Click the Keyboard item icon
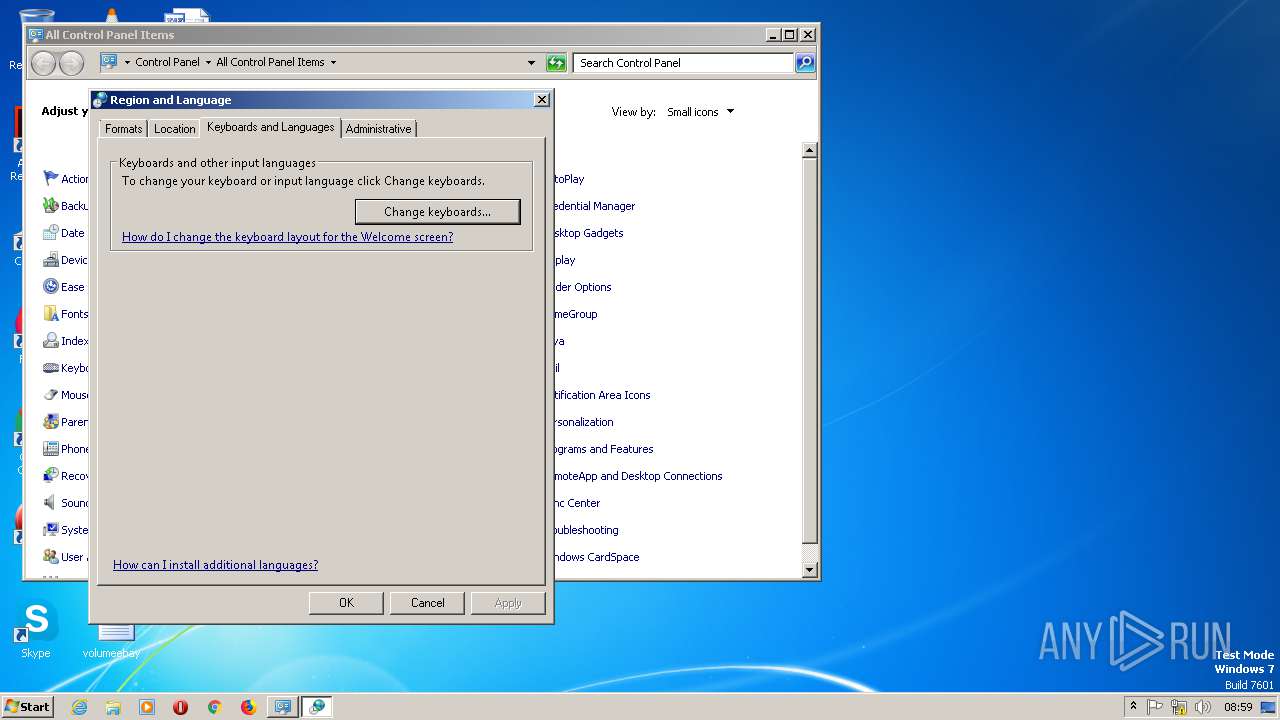Screen dimensions: 1280x720 (x=51, y=367)
